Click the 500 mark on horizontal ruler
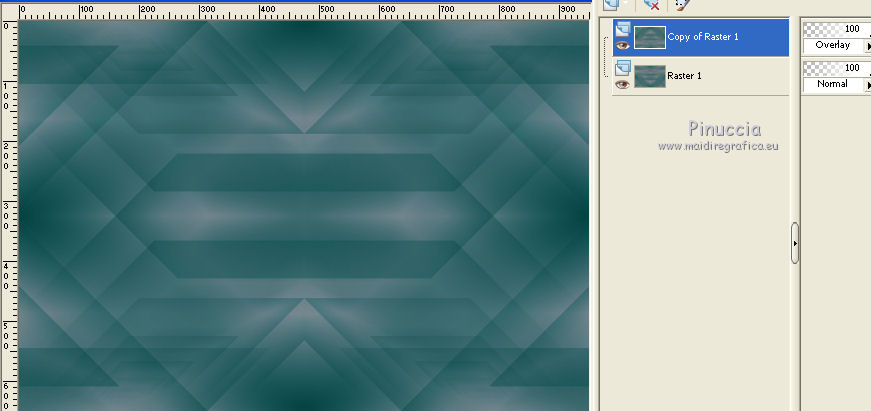871x411 pixels. click(x=326, y=9)
